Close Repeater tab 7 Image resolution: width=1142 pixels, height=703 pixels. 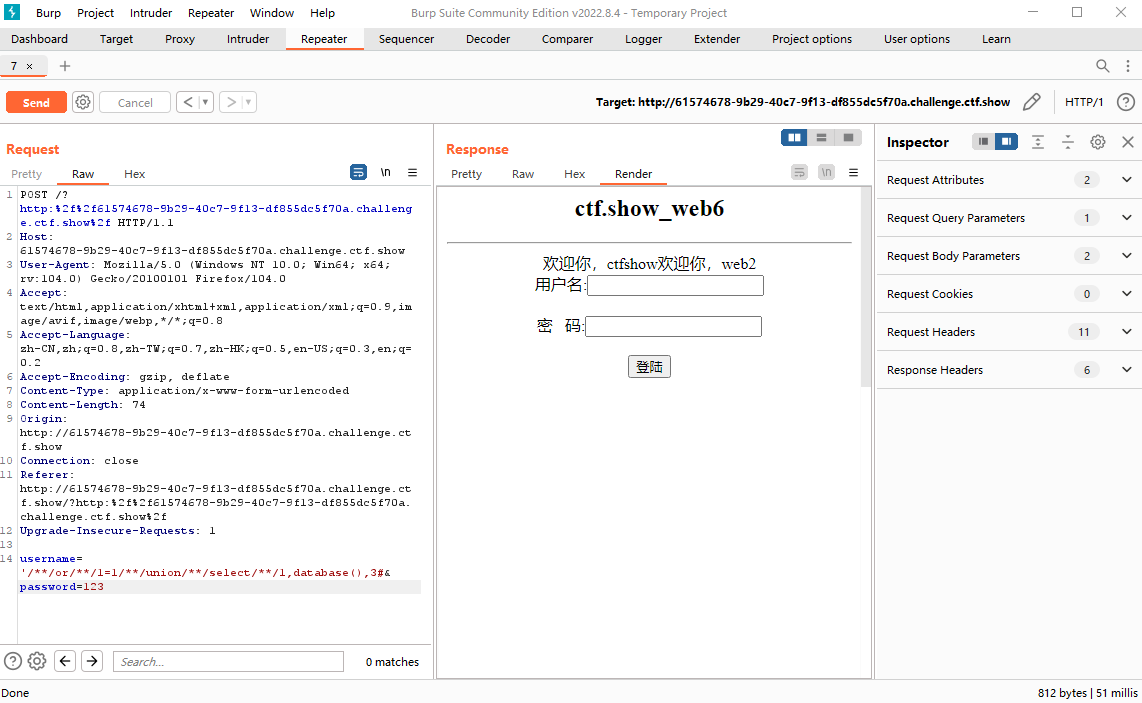coord(29,66)
